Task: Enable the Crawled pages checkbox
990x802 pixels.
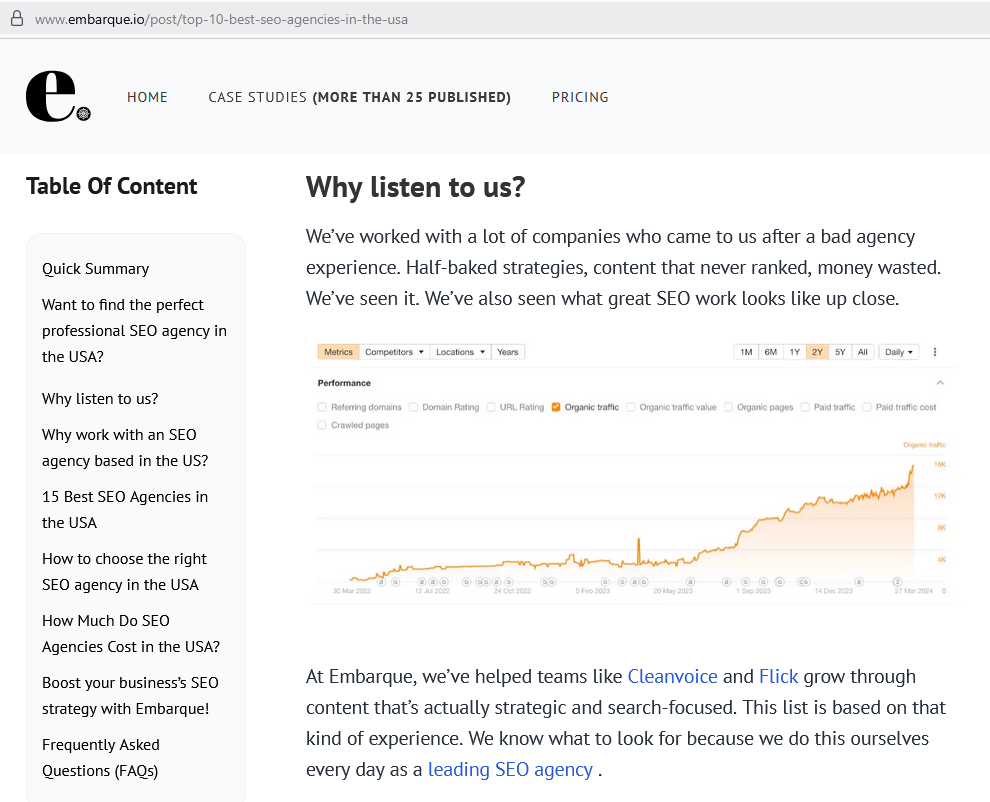Action: [322, 425]
